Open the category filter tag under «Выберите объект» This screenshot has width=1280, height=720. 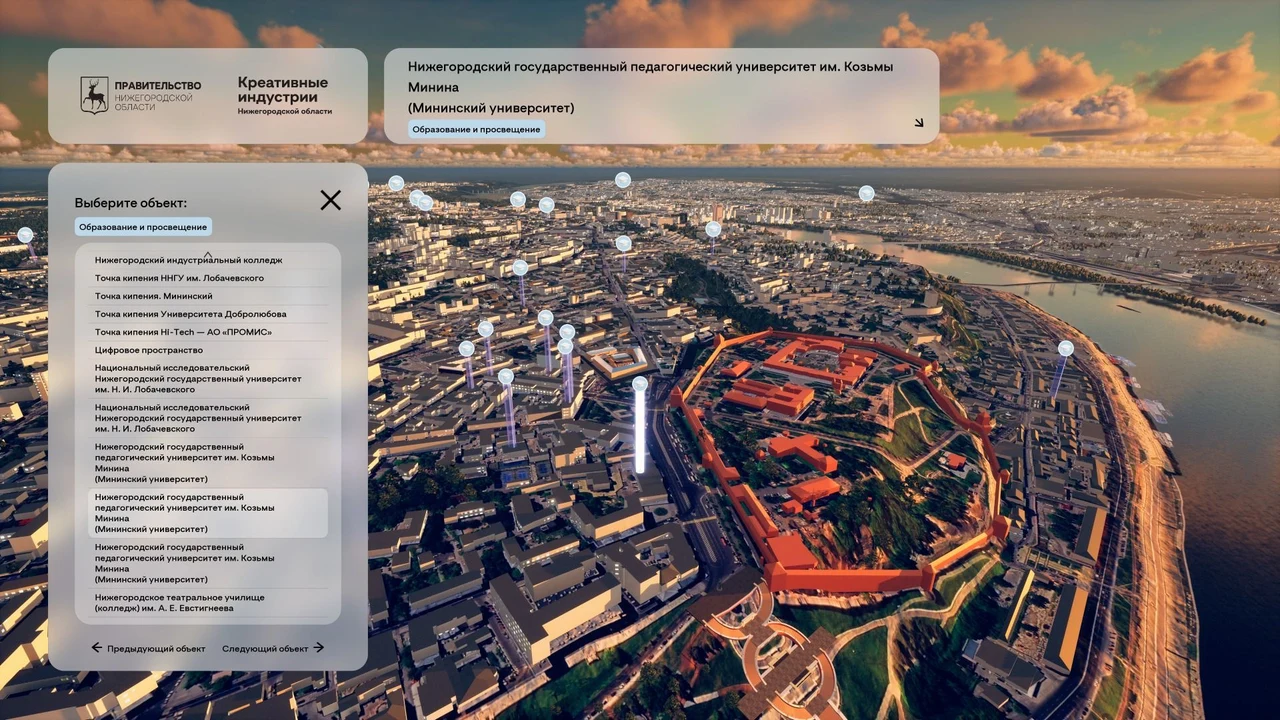tap(143, 227)
